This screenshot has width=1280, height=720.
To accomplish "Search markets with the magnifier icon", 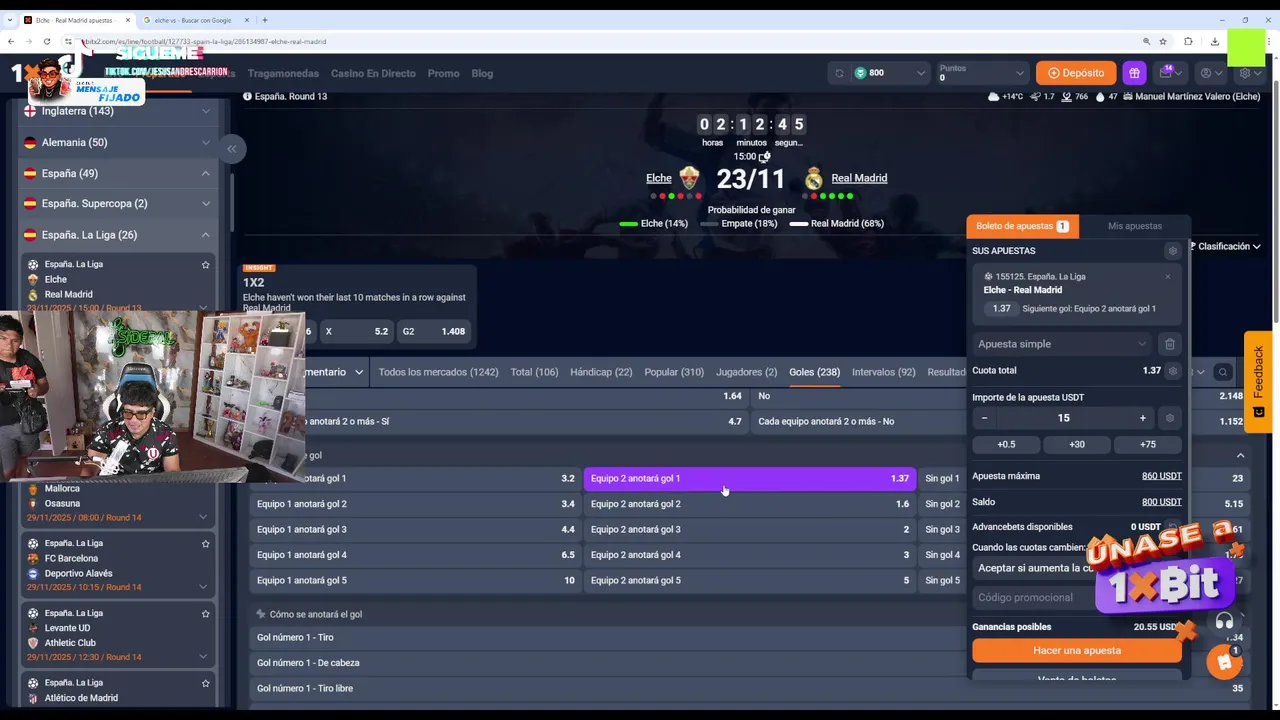I will click(1222, 372).
